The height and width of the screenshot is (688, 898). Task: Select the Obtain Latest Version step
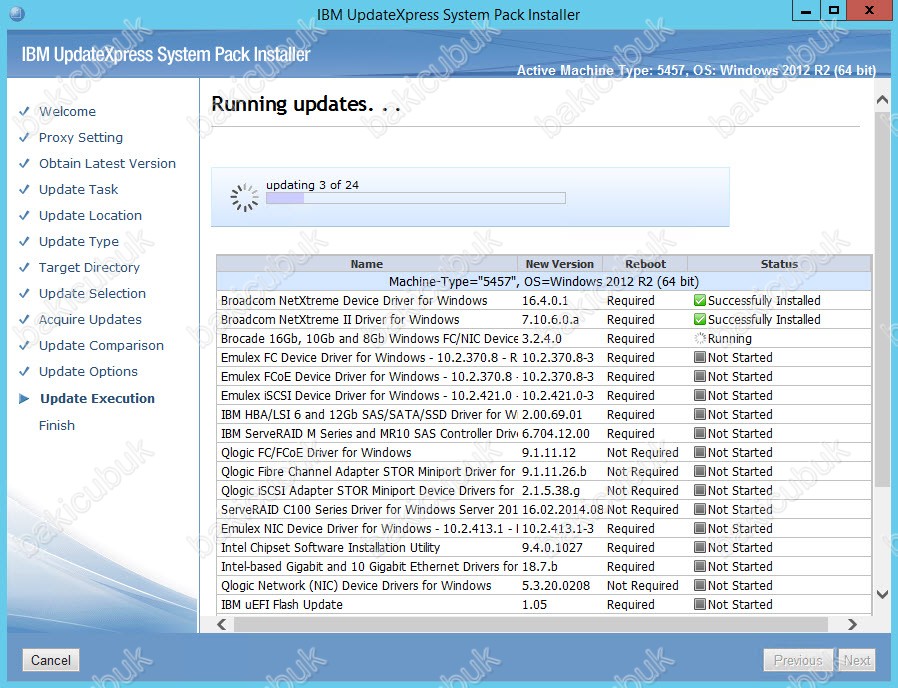[107, 163]
